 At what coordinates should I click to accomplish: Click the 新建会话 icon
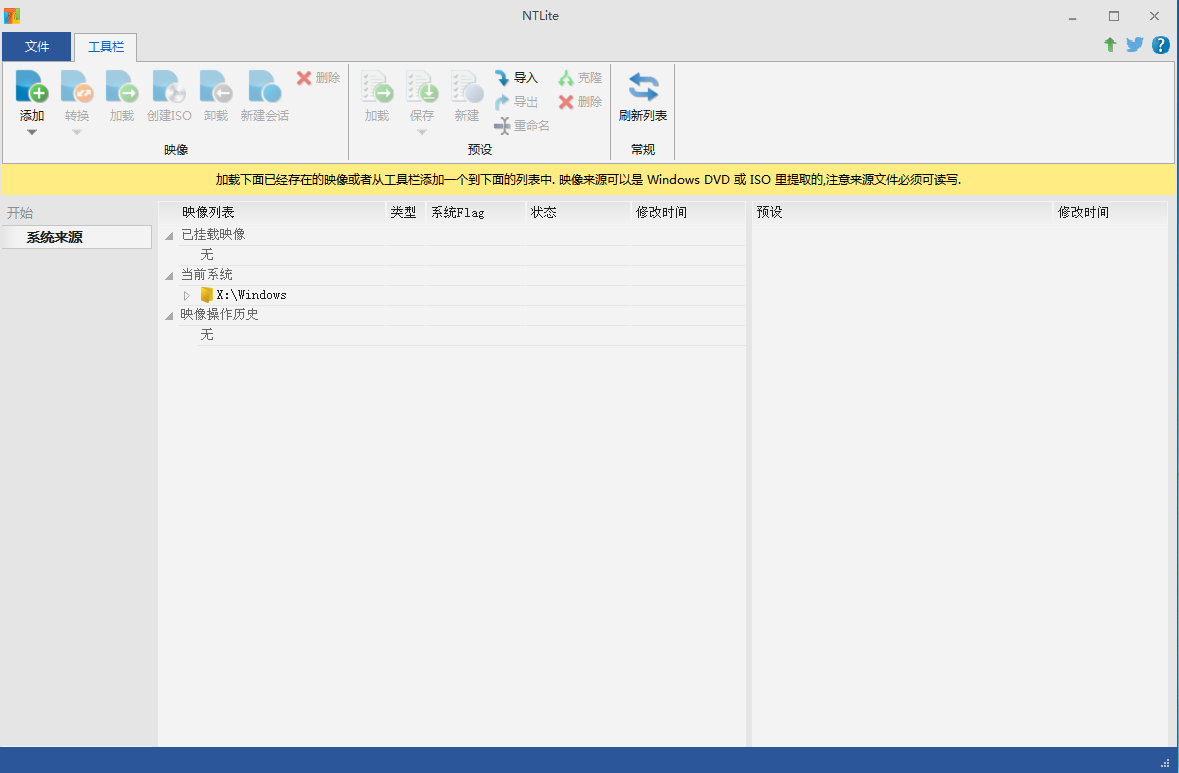(x=265, y=87)
